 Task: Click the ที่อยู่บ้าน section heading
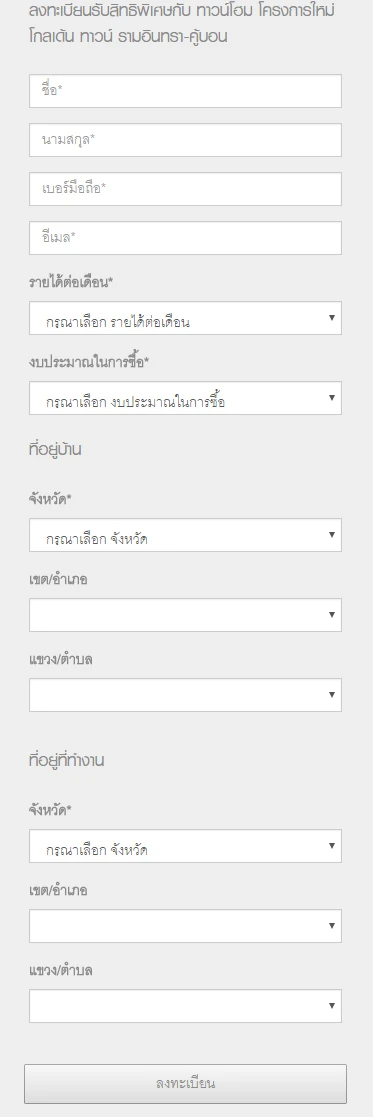tap(55, 450)
